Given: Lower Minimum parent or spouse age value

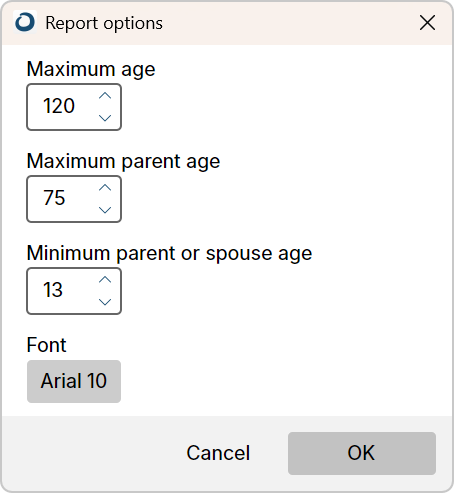Looking at the screenshot, I should [x=105, y=302].
